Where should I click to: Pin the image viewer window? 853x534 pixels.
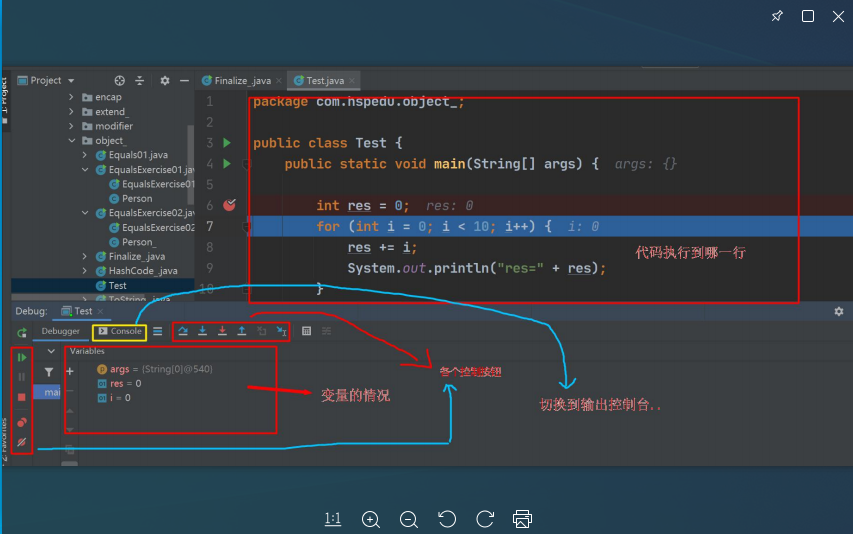(777, 16)
